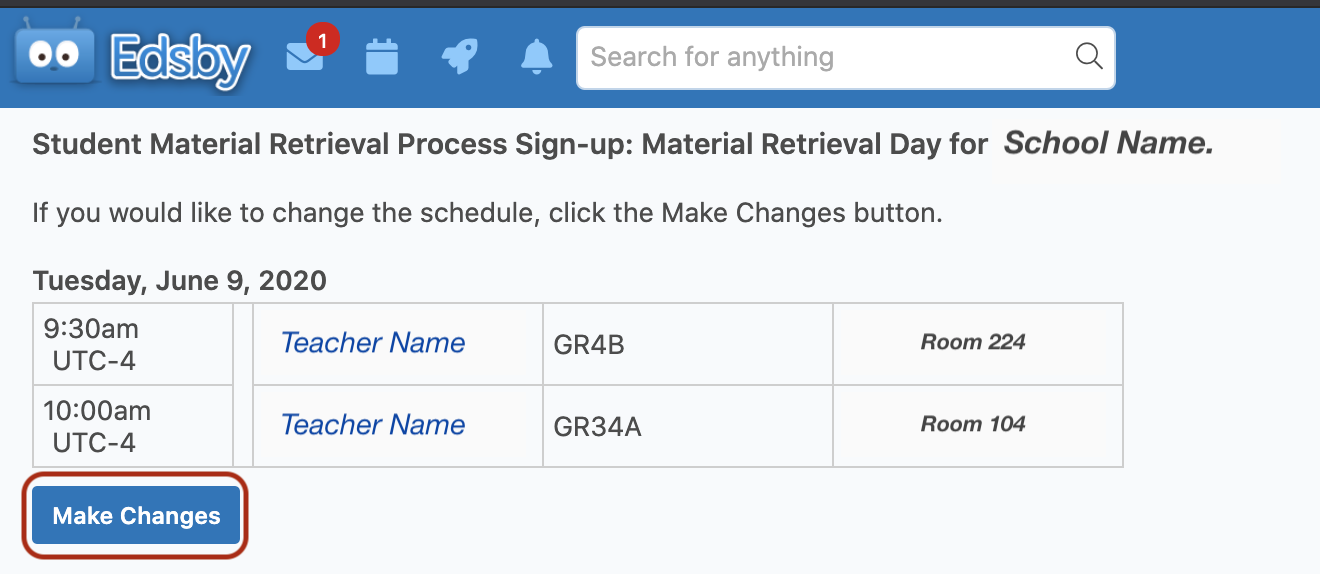1320x574 pixels.
Task: Click the Edsby wordmark text logo
Action: 180,60
